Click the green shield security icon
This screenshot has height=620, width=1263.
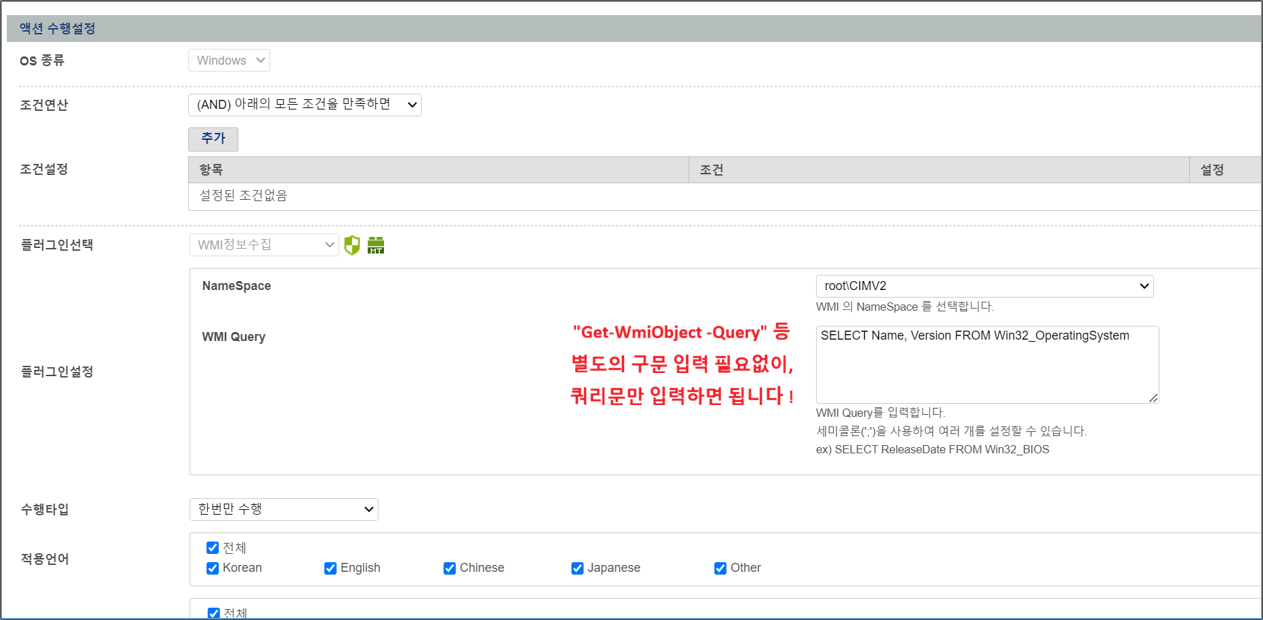pos(352,244)
